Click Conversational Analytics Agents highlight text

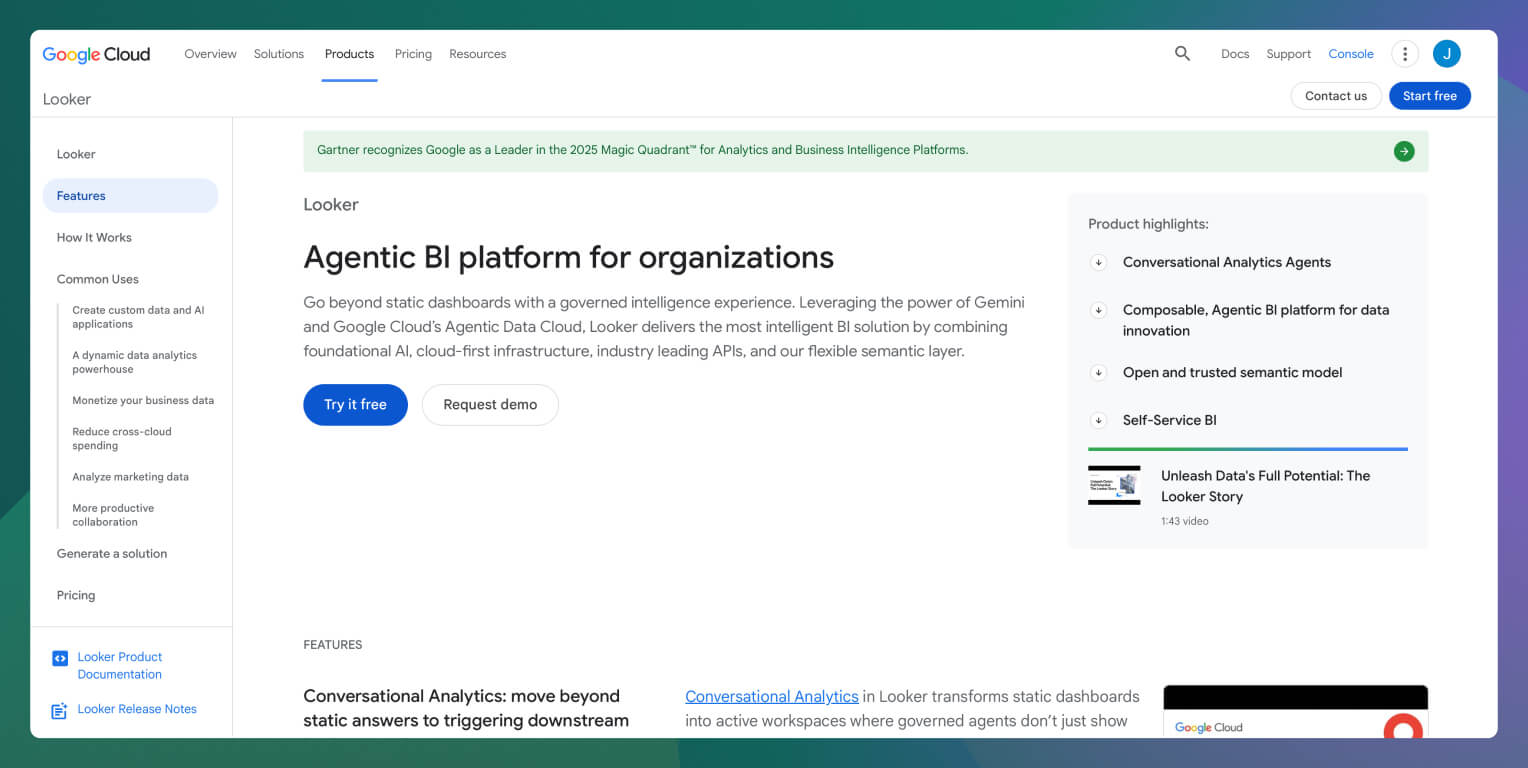click(x=1227, y=262)
